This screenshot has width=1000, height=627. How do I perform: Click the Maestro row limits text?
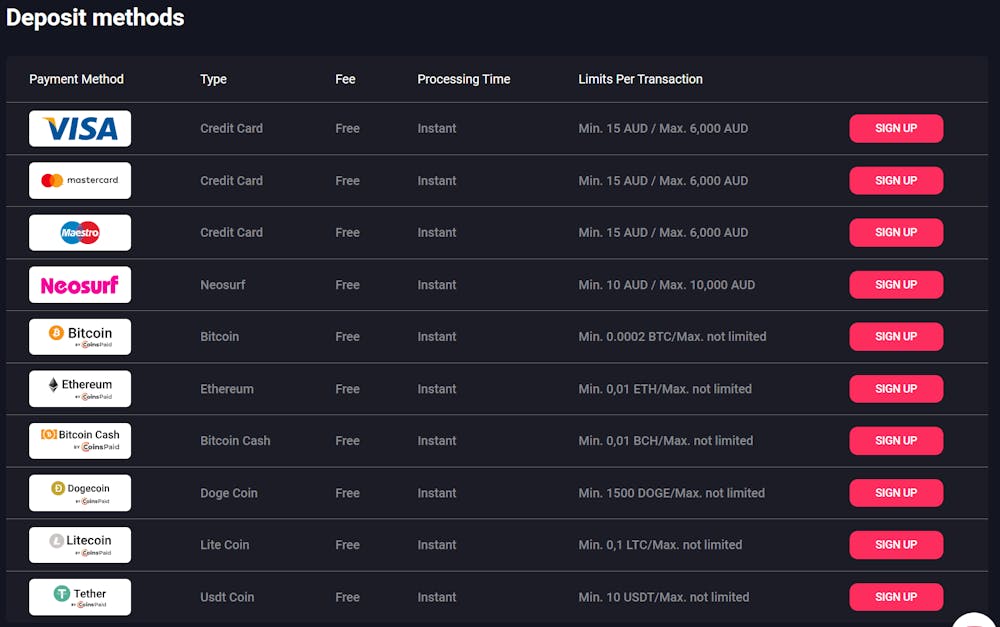[663, 232]
